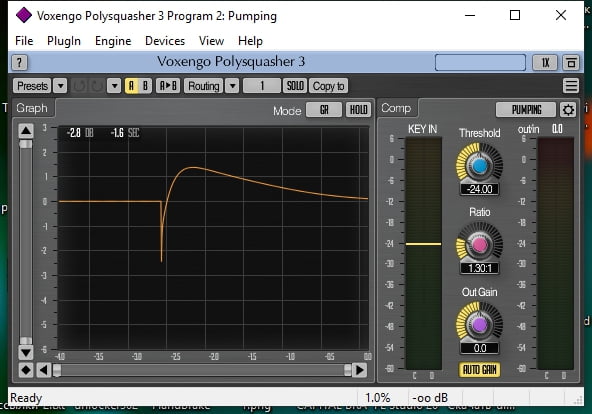Expand the undo history dropdown arrow
The image size is (592, 414).
click(114, 86)
